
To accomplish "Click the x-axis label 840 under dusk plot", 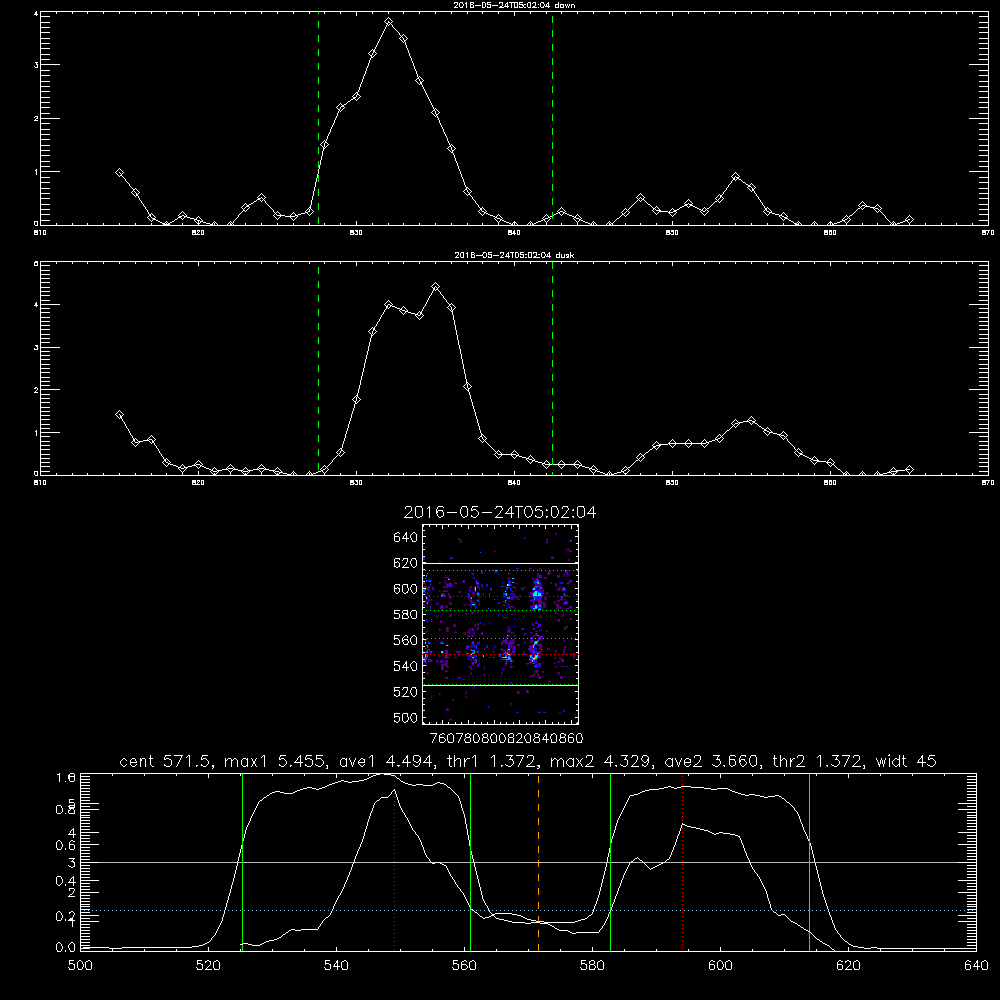I will (514, 483).
